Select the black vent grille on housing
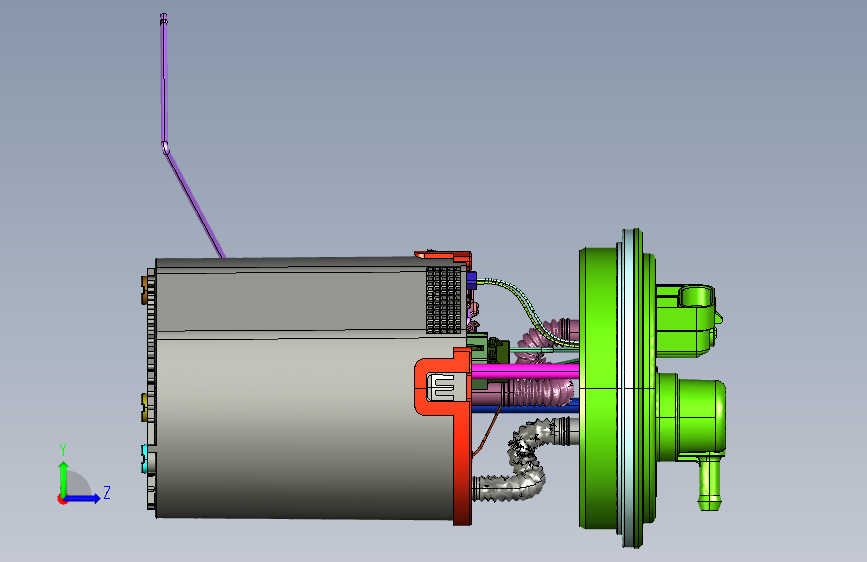867x562 pixels. click(x=443, y=300)
